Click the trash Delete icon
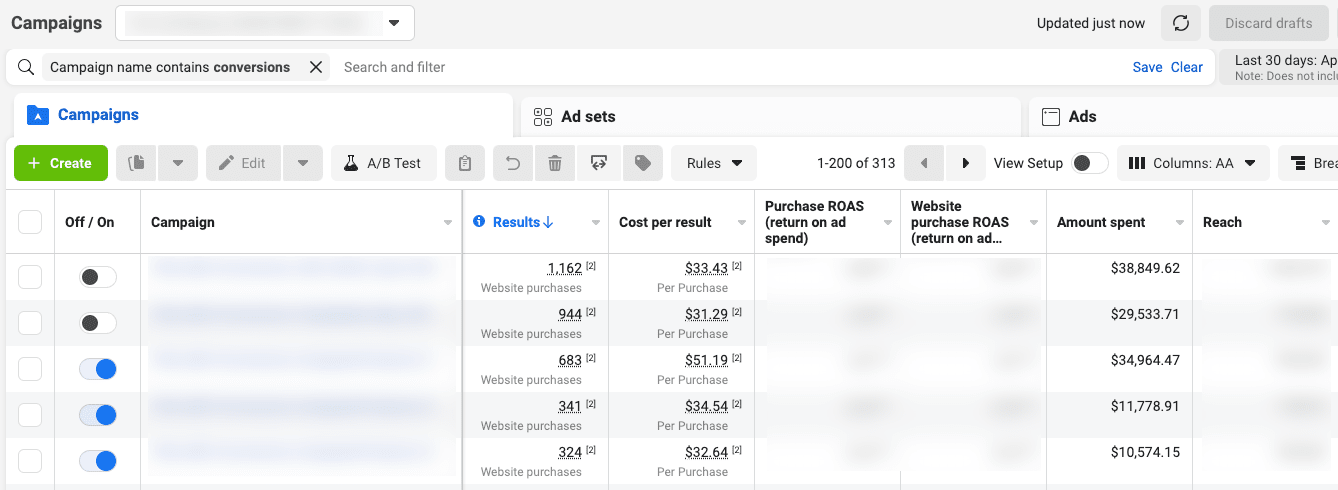The image size is (1338, 490). tap(555, 163)
